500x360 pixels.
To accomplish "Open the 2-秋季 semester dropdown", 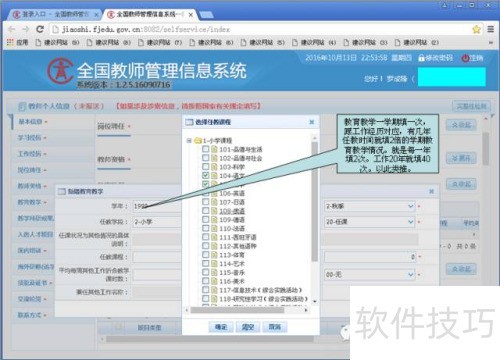I will click(411, 206).
